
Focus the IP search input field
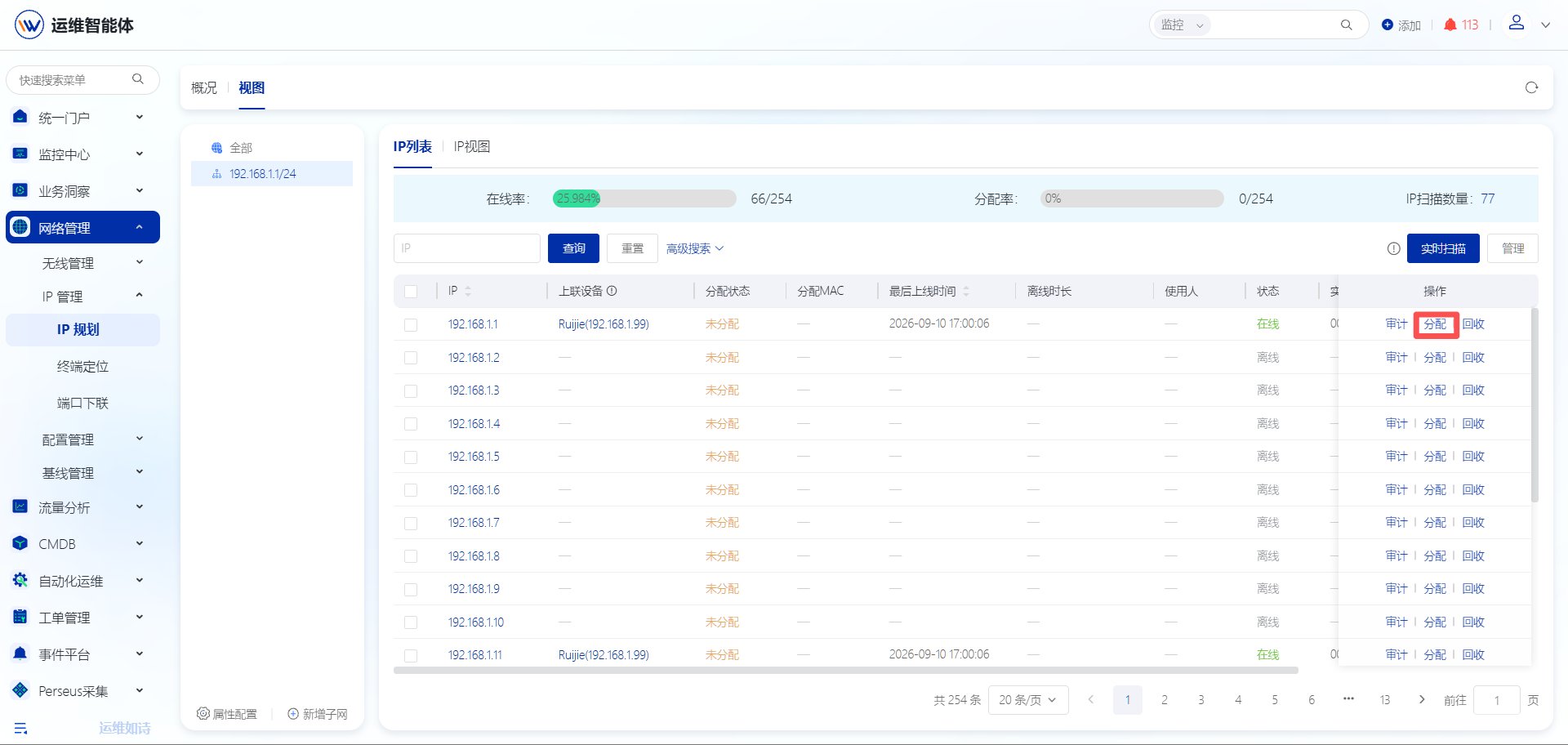(x=466, y=248)
